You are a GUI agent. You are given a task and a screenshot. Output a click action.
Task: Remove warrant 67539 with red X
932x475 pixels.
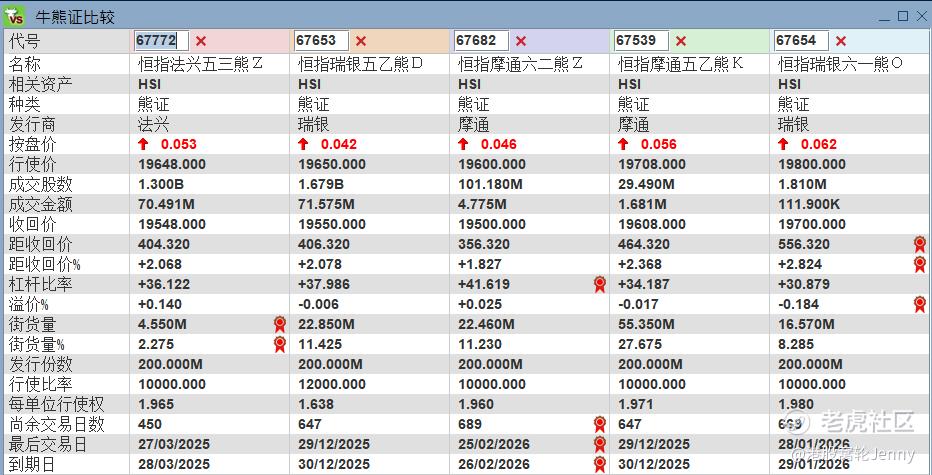tap(681, 41)
